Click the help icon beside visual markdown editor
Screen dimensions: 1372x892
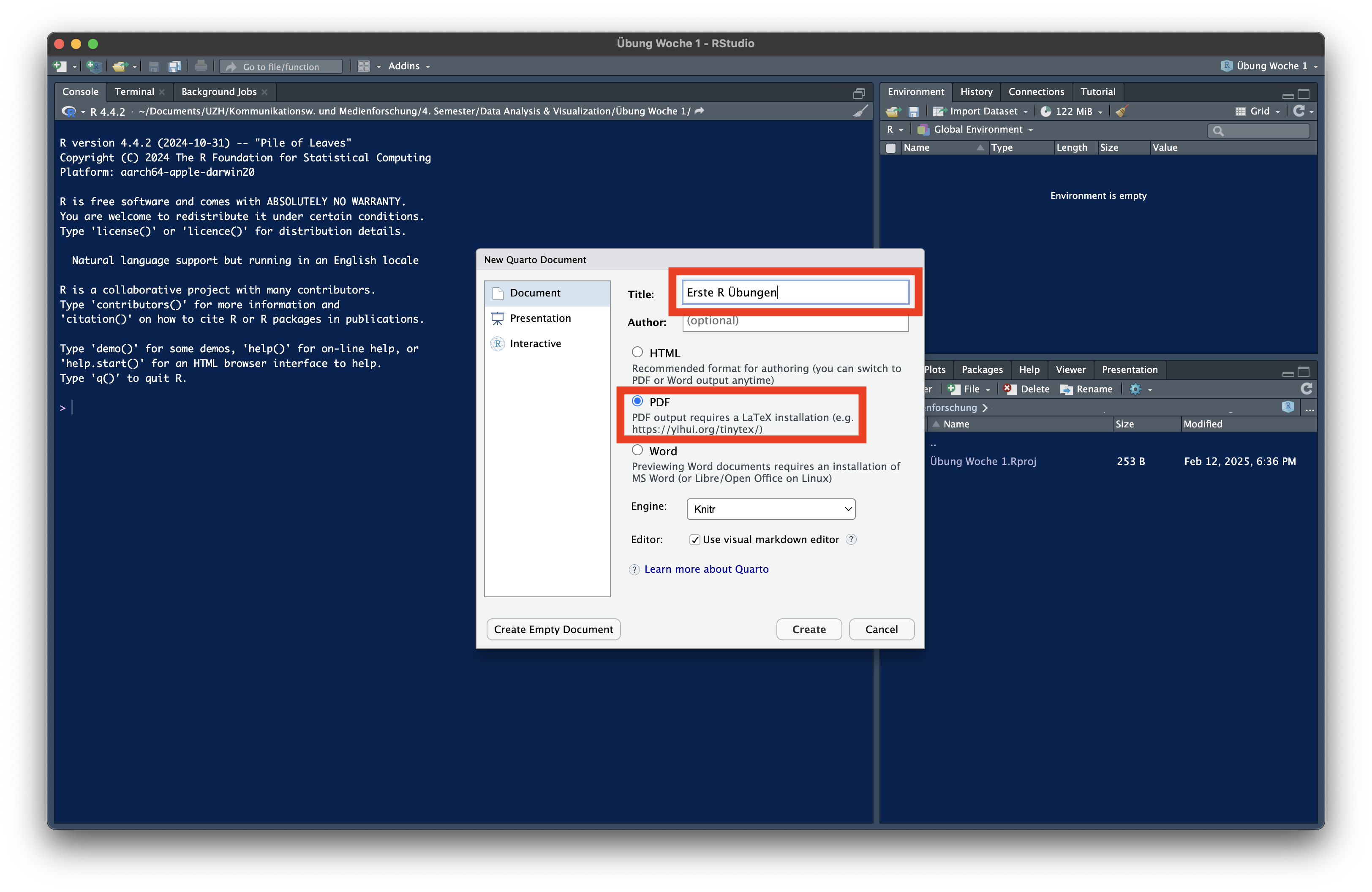[x=851, y=539]
